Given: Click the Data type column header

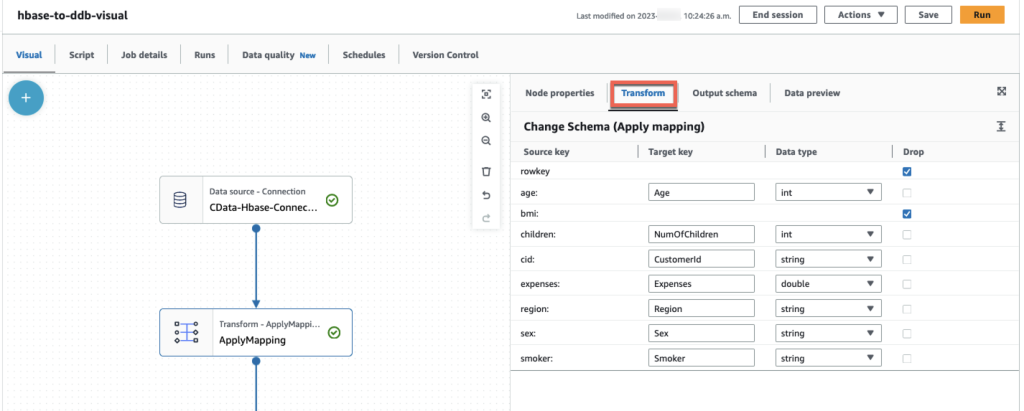Looking at the screenshot, I should pos(796,152).
